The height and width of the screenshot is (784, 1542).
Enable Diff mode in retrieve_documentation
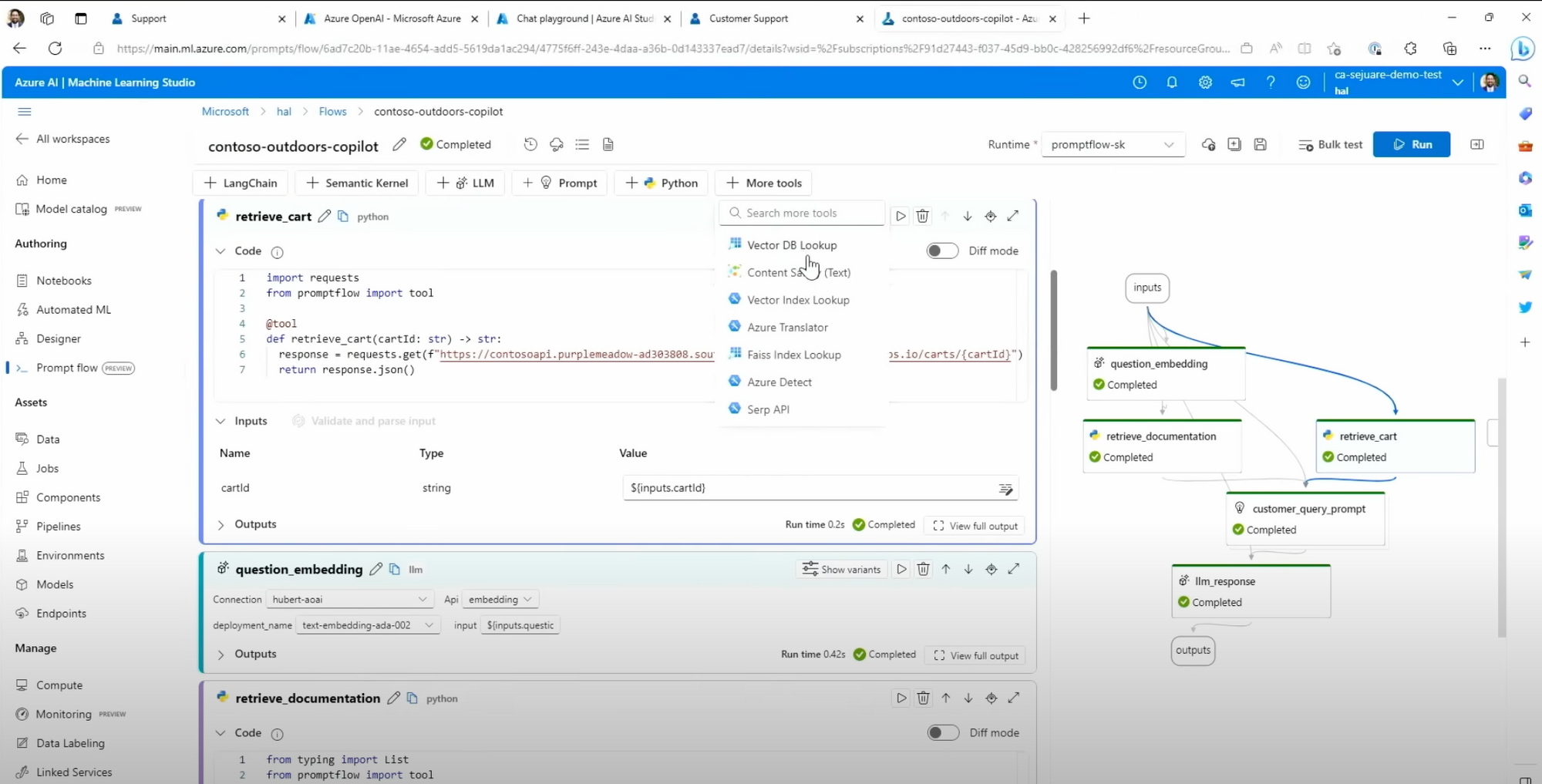(942, 733)
